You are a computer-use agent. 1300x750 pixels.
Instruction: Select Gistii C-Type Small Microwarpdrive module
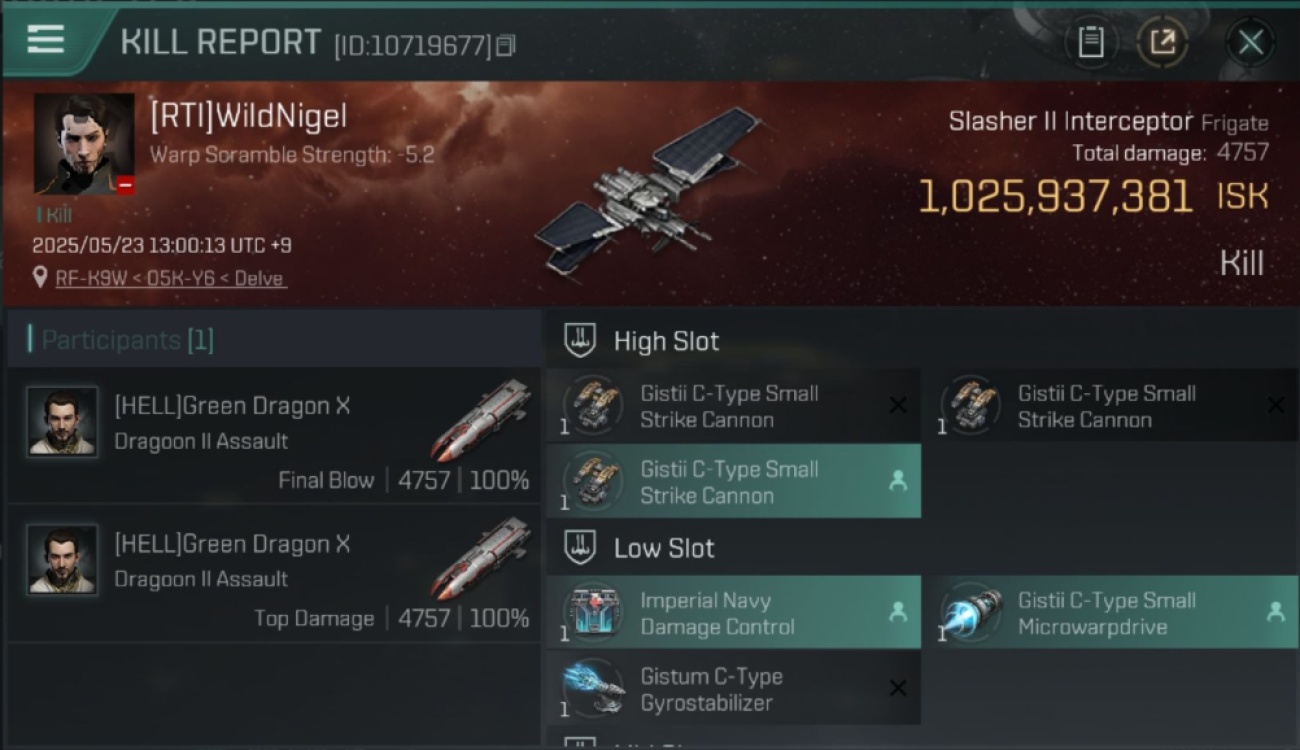1118,613
